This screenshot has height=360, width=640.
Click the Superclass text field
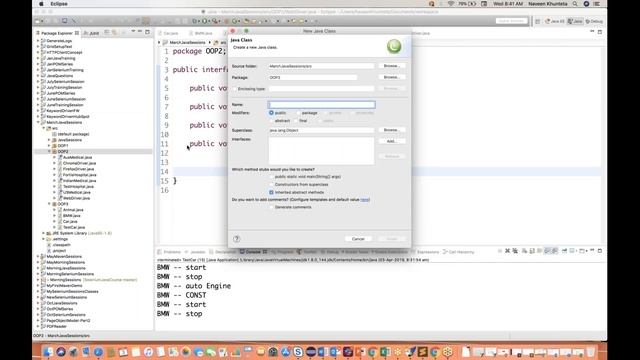click(321, 130)
